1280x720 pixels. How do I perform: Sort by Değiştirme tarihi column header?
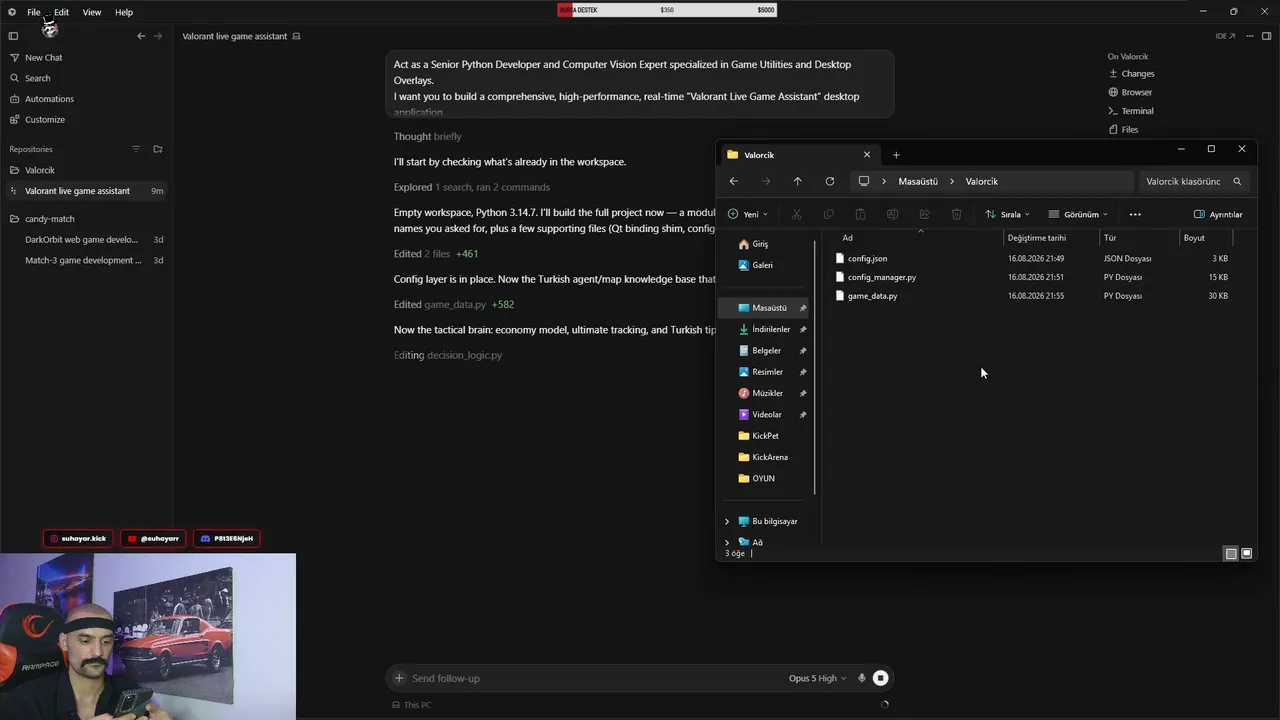pos(1037,238)
